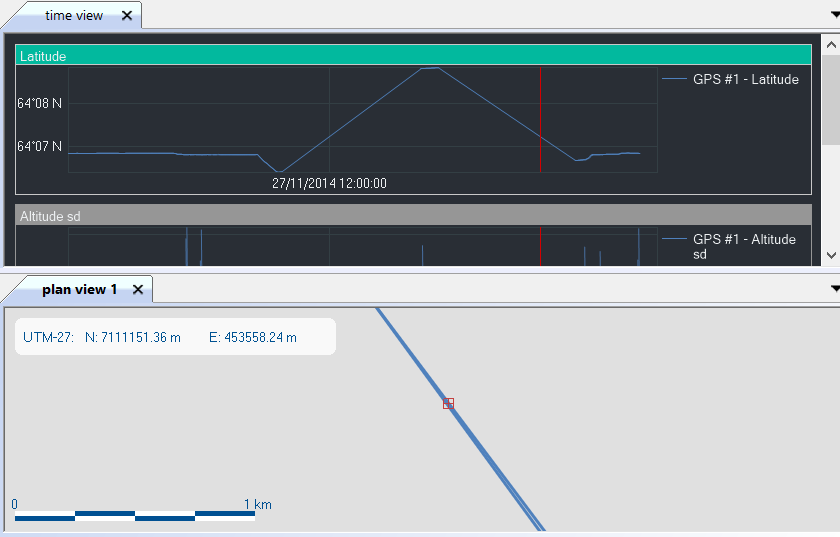Select the plan view 1 tab

click(x=79, y=289)
